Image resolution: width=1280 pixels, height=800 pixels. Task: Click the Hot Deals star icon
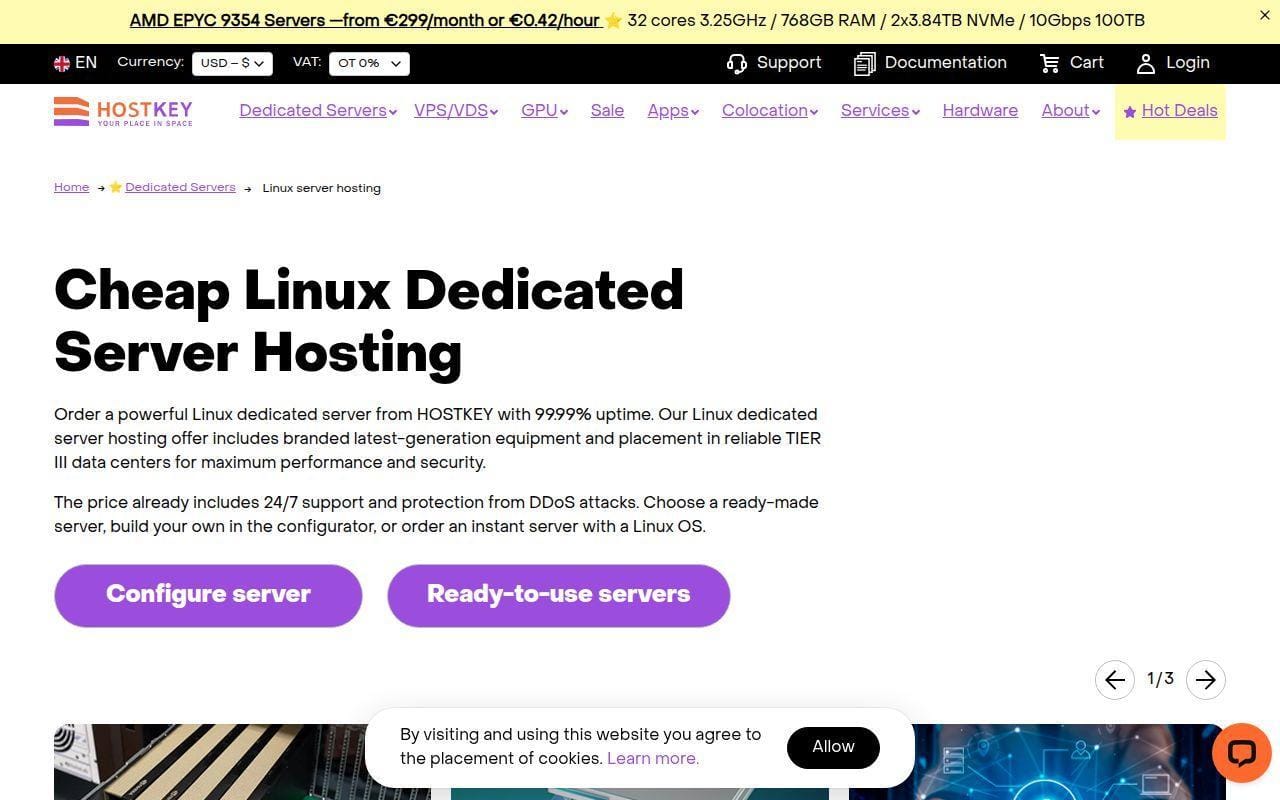click(1130, 112)
